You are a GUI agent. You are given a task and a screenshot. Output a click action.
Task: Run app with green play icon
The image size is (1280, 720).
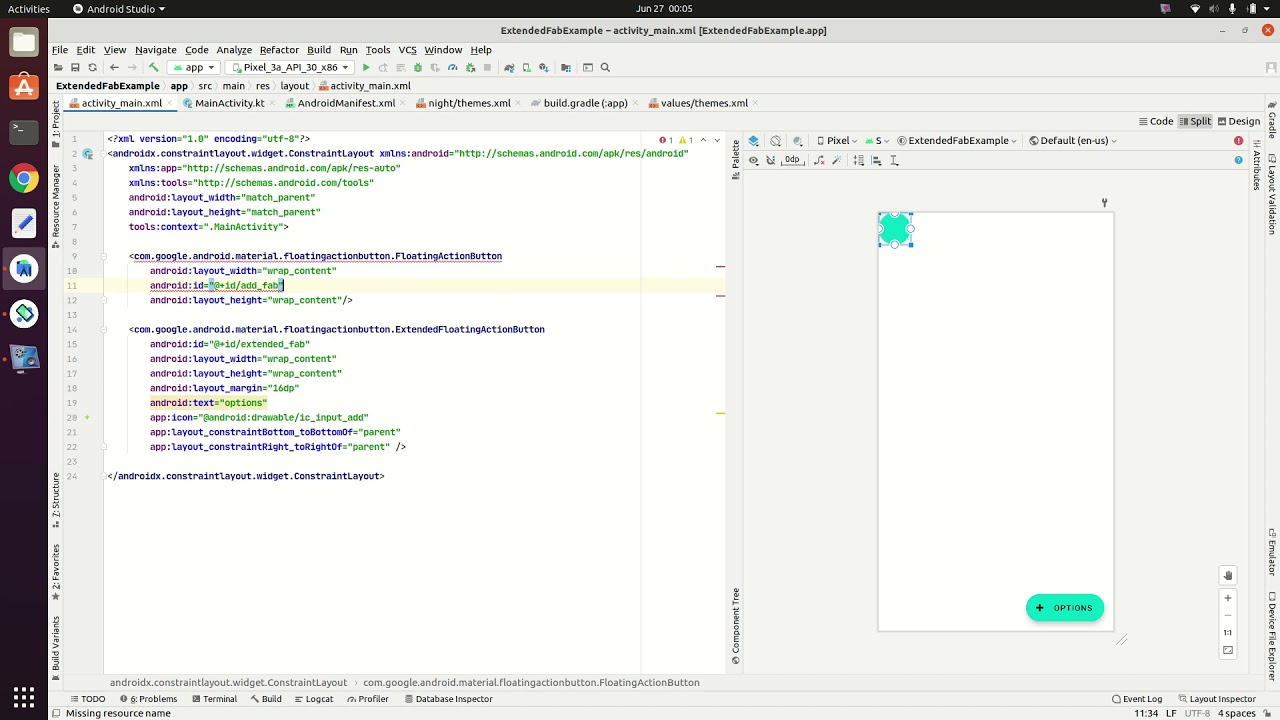(x=366, y=68)
